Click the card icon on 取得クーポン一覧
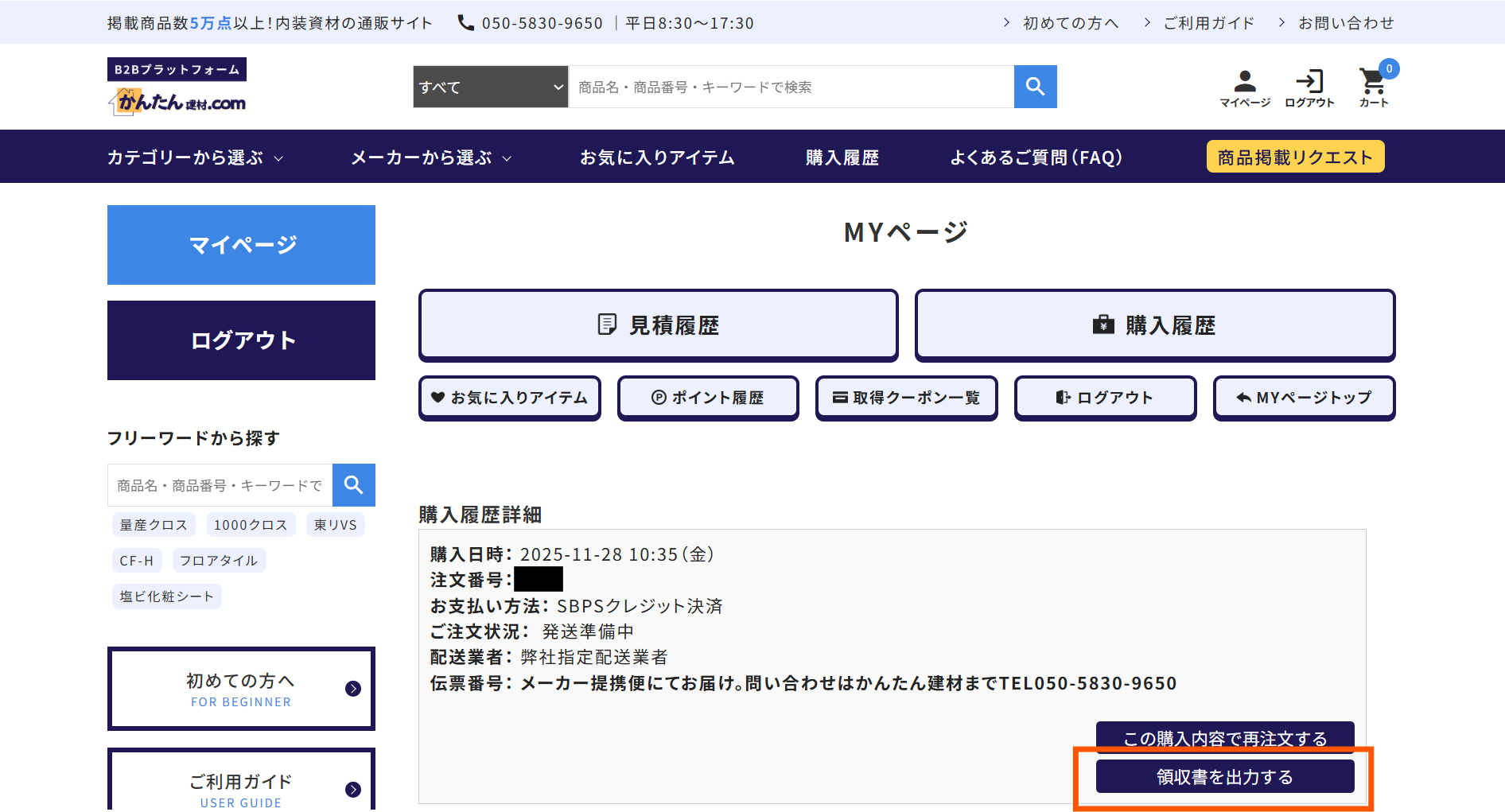This screenshot has width=1505, height=812. 841,398
